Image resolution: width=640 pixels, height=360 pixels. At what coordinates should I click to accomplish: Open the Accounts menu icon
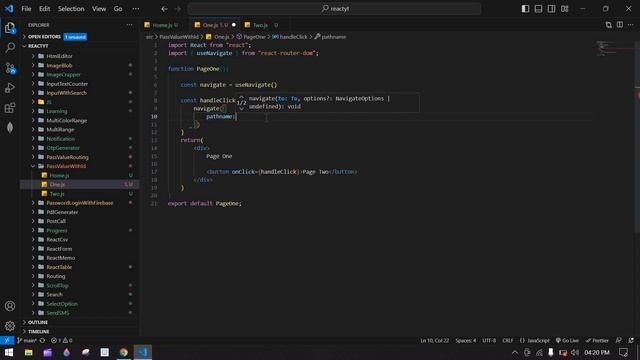pos(10,306)
